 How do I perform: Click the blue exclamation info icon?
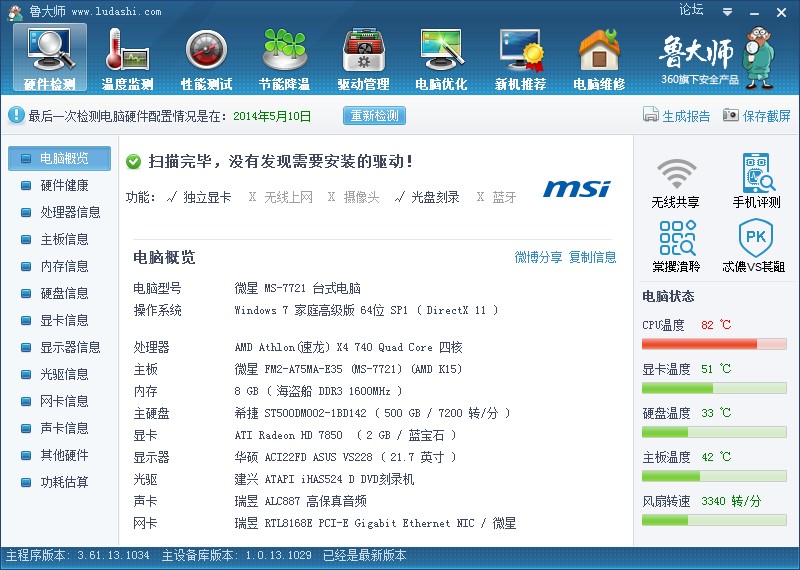[x=16, y=115]
